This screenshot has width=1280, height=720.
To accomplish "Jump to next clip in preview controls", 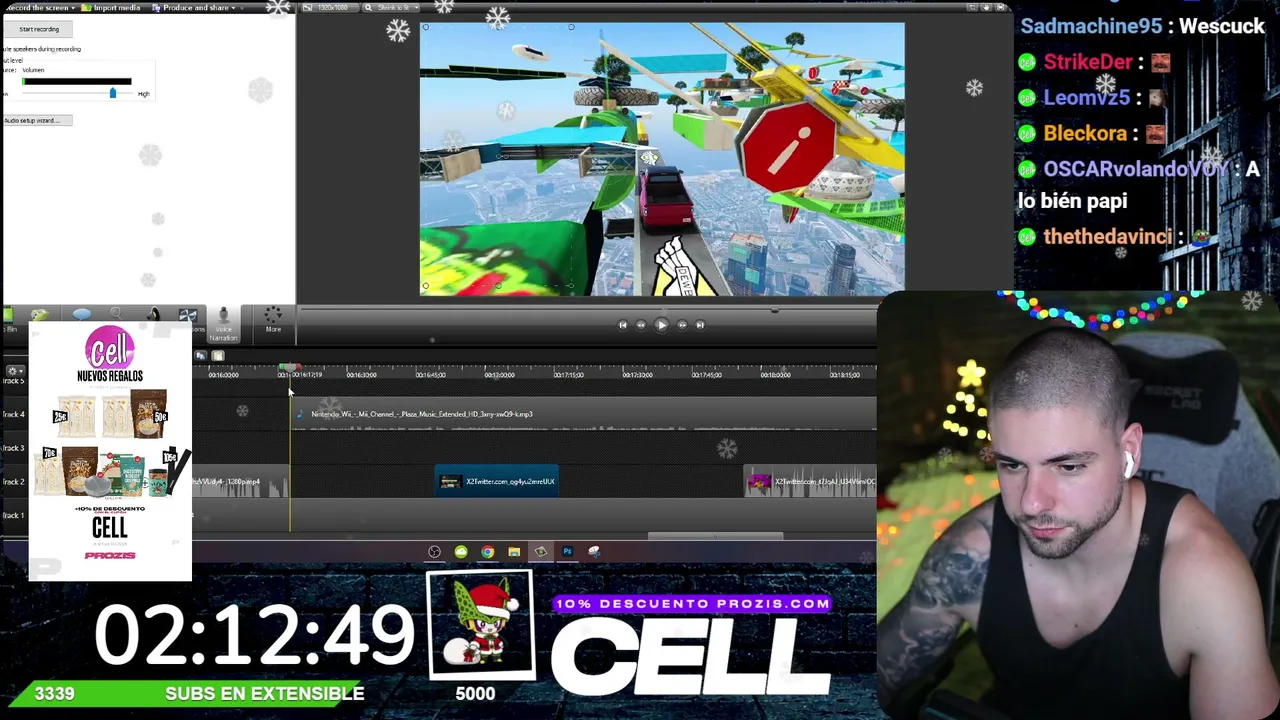I will click(700, 325).
